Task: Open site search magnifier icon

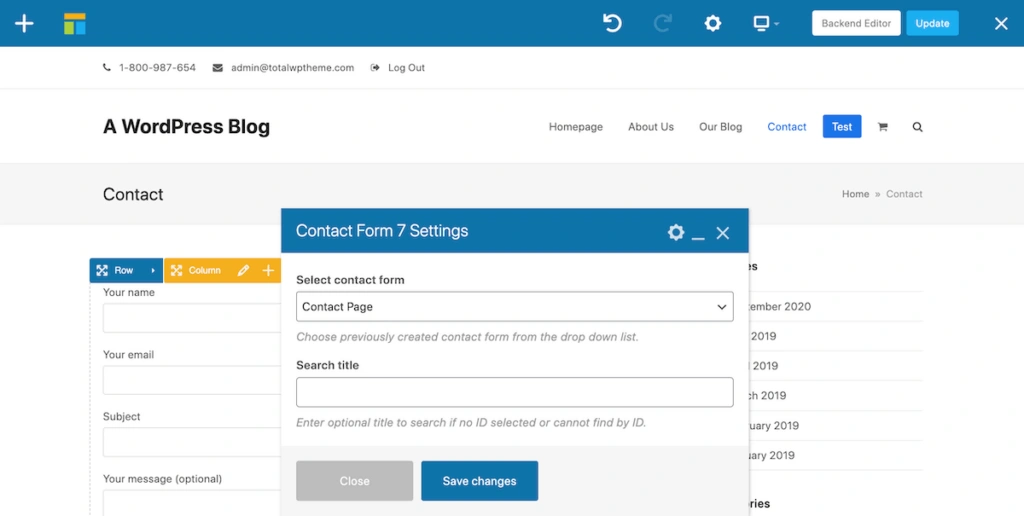Action: pyautogui.click(x=917, y=127)
